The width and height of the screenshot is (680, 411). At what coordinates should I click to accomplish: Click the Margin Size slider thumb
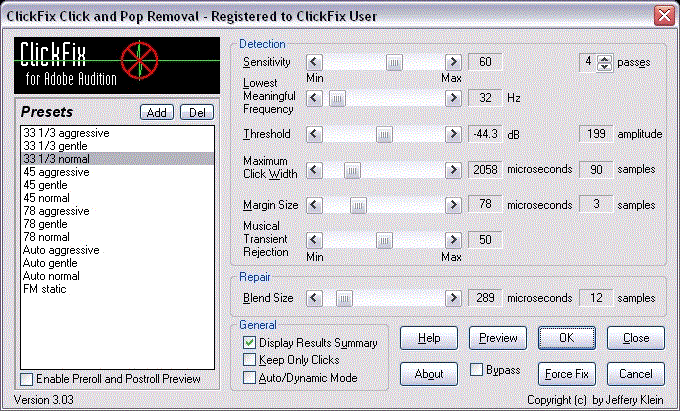pos(358,205)
